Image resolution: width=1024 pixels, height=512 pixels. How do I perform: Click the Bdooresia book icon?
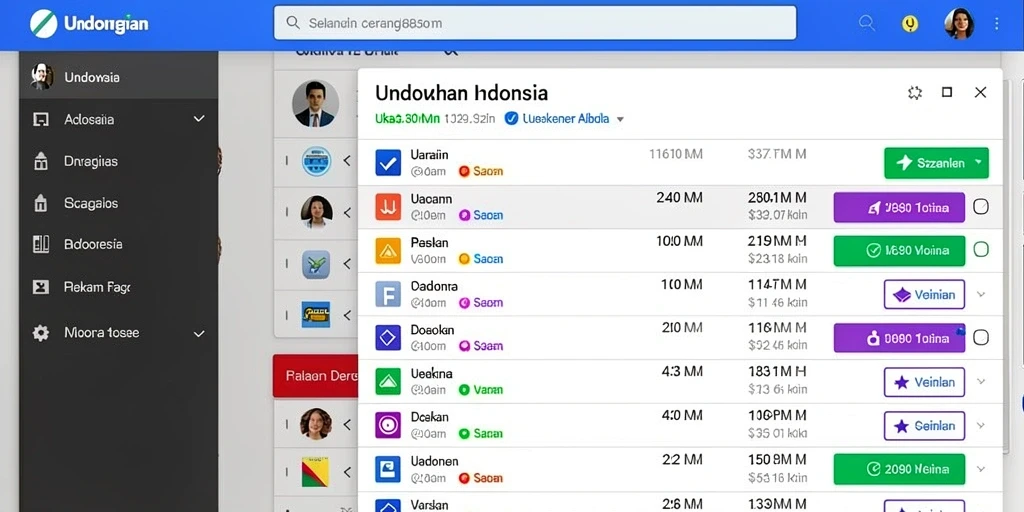coord(40,244)
